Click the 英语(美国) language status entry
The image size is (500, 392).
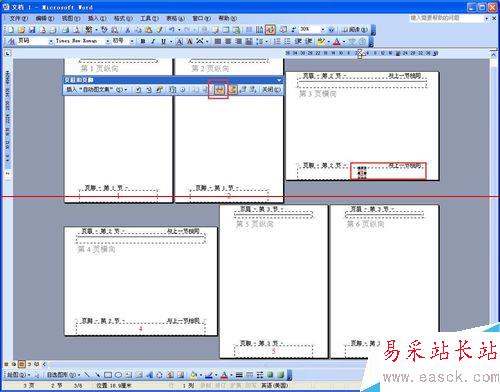click(x=274, y=386)
